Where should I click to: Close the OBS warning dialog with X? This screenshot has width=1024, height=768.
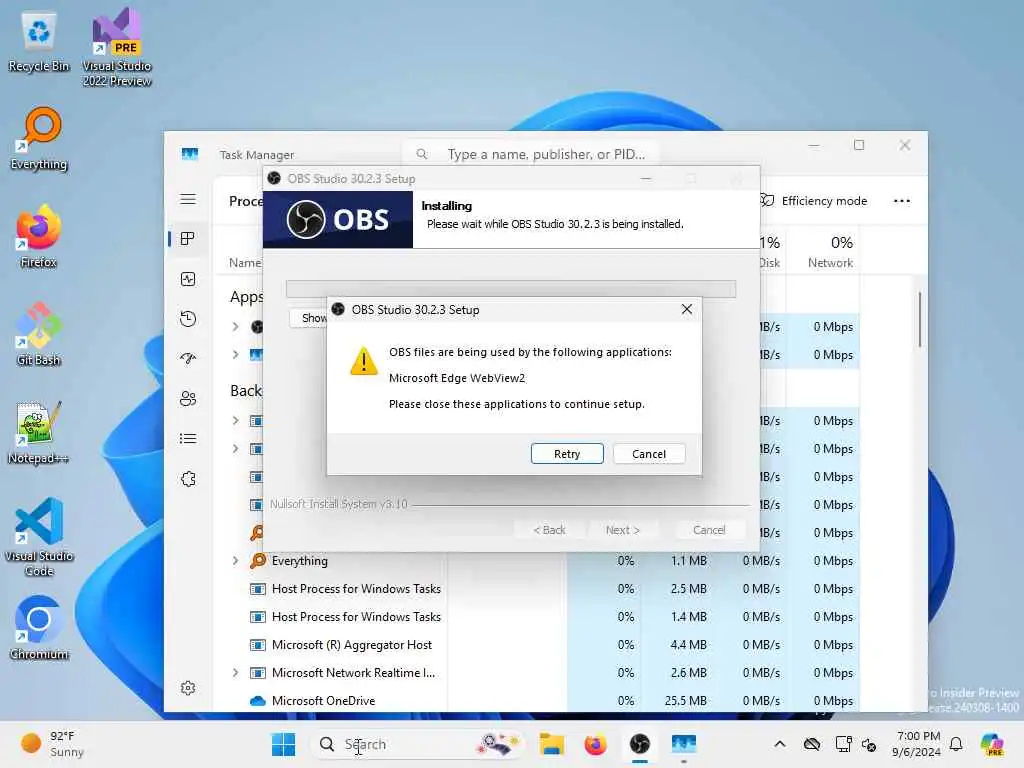686,309
